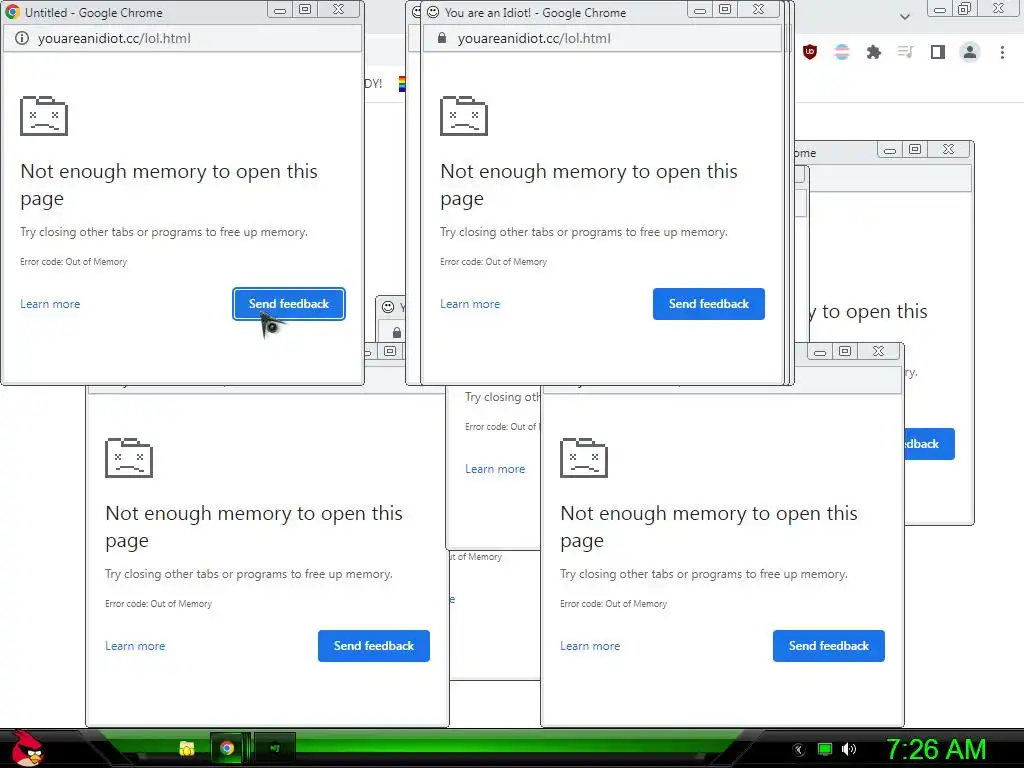Open the uBlock Origin extension
The width and height of the screenshot is (1024, 768).
coord(810,52)
